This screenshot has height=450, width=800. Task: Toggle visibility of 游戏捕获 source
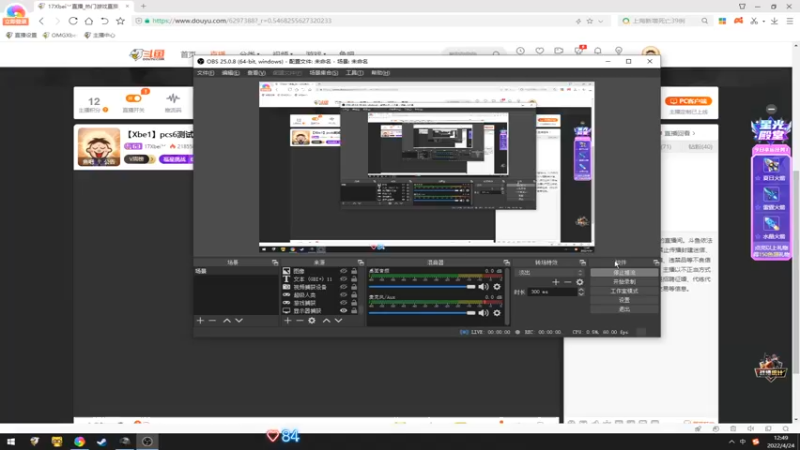pyautogui.click(x=343, y=303)
